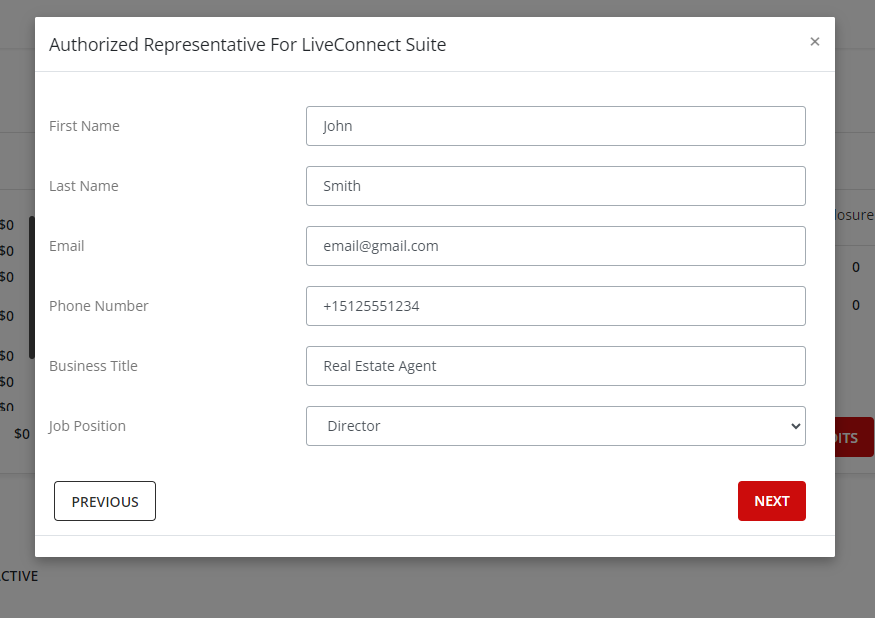
Task: Click the First Name field containing John
Action: (x=555, y=126)
